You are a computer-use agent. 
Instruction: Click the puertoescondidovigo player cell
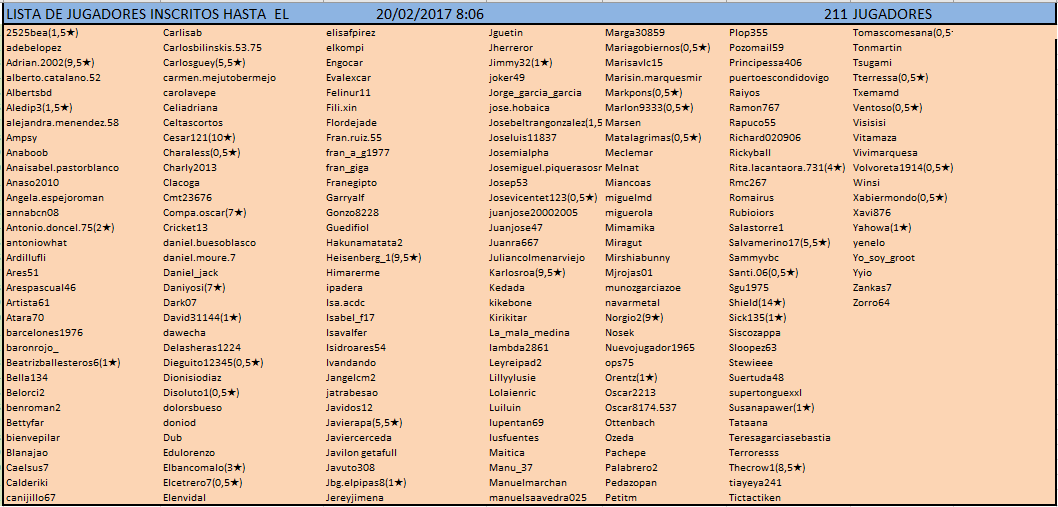click(x=779, y=77)
